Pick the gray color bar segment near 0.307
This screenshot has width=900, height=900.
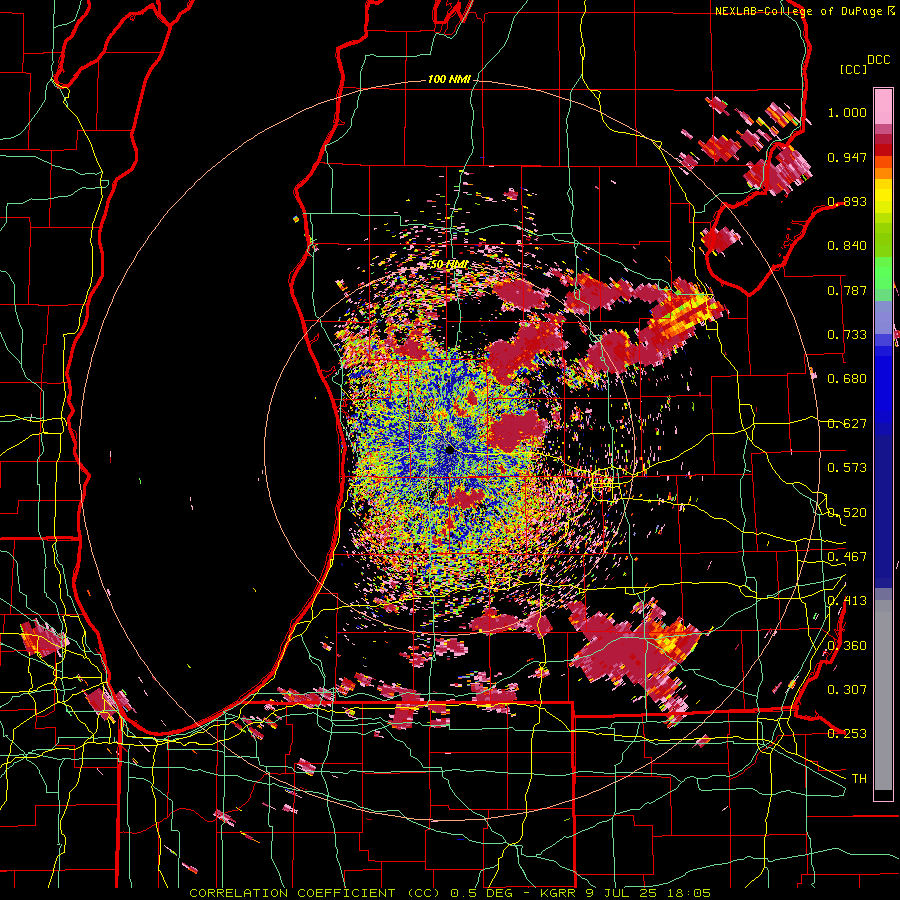883,695
